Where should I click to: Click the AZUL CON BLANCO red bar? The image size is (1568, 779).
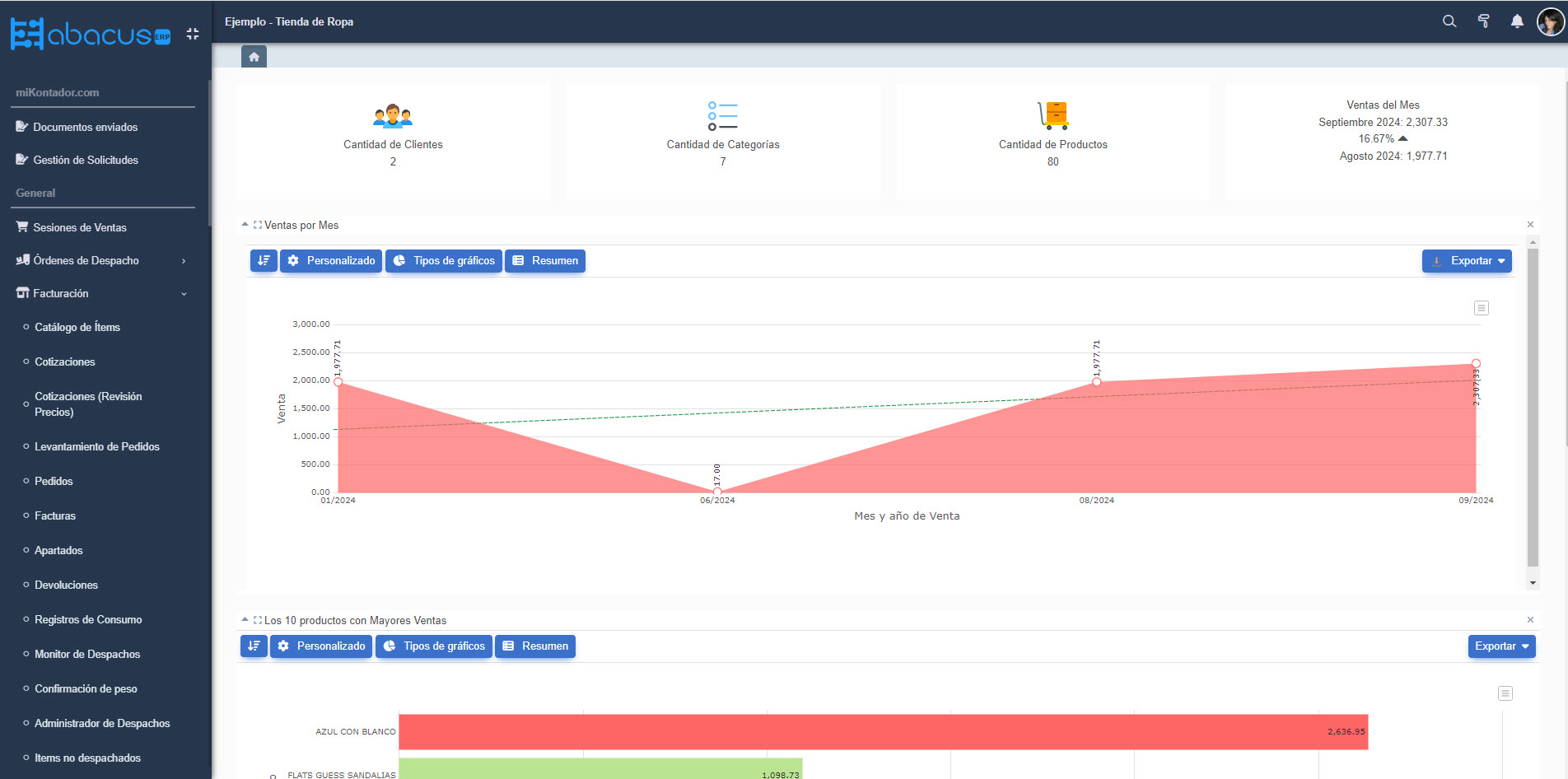pyautogui.click(x=883, y=731)
